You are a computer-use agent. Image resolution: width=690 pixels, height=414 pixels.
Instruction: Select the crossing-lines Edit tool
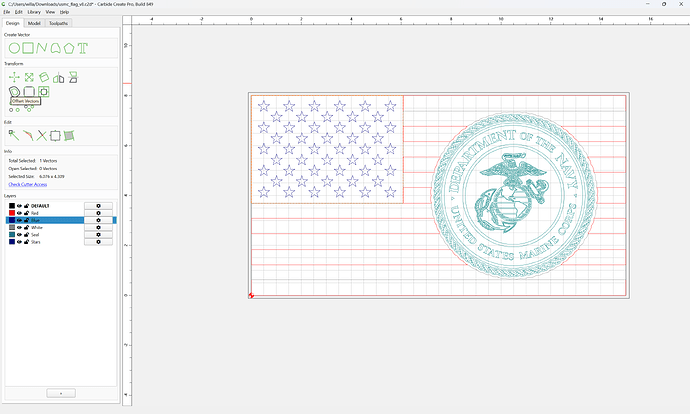click(42, 136)
